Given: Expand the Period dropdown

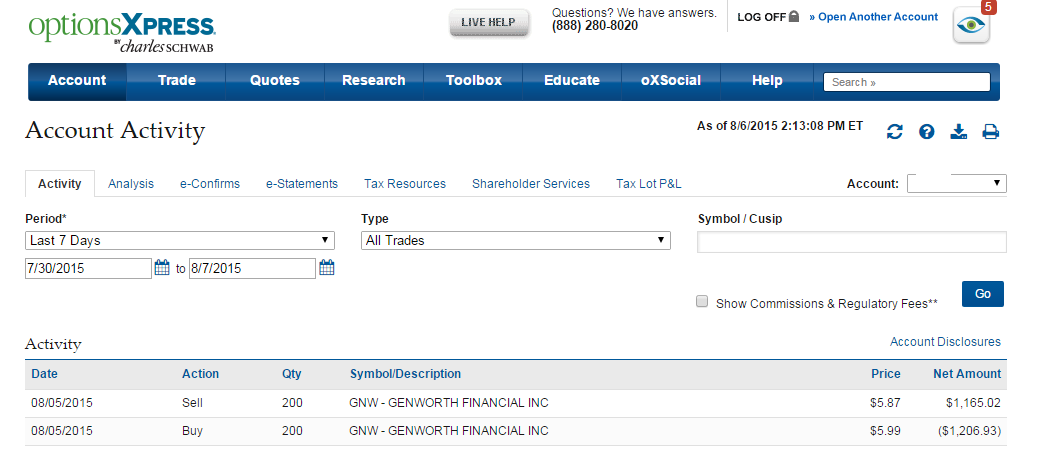Looking at the screenshot, I should click(x=179, y=240).
